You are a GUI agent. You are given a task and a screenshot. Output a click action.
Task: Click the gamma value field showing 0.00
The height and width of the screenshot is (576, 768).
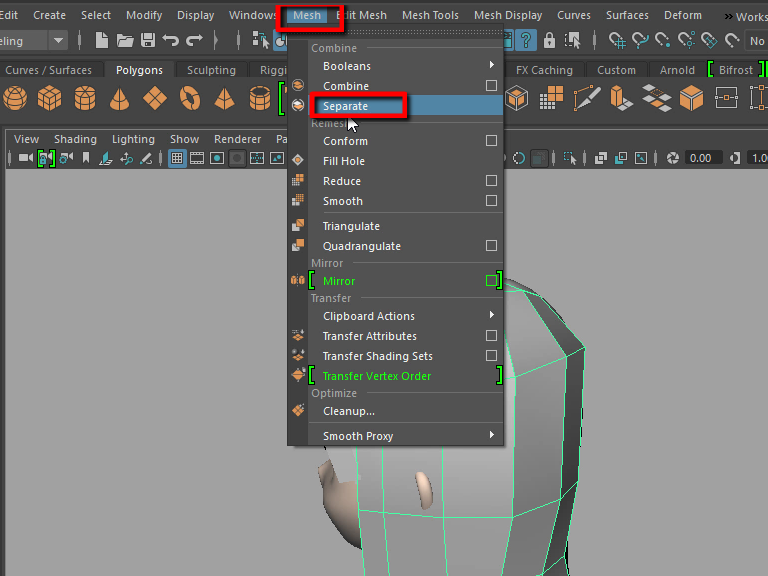tap(700, 158)
